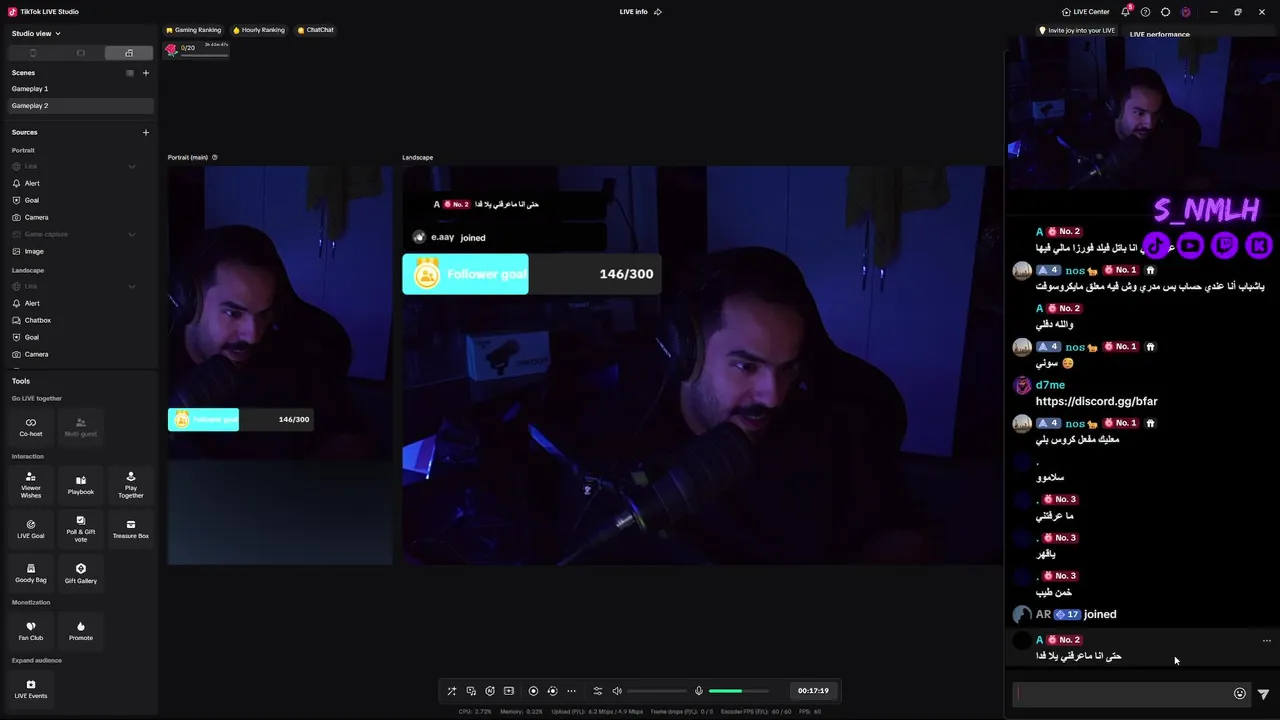This screenshot has height=720, width=1280.
Task: Open LIVE info share link
Action: (658, 12)
